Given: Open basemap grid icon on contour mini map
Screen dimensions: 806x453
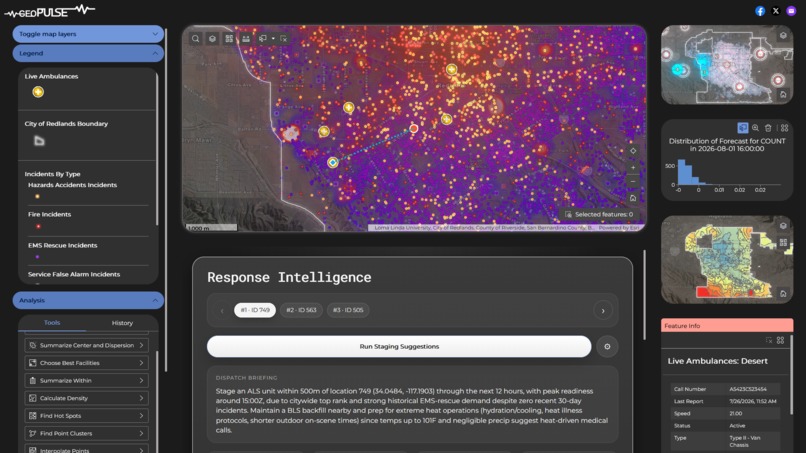Looking at the screenshot, I should tap(783, 242).
